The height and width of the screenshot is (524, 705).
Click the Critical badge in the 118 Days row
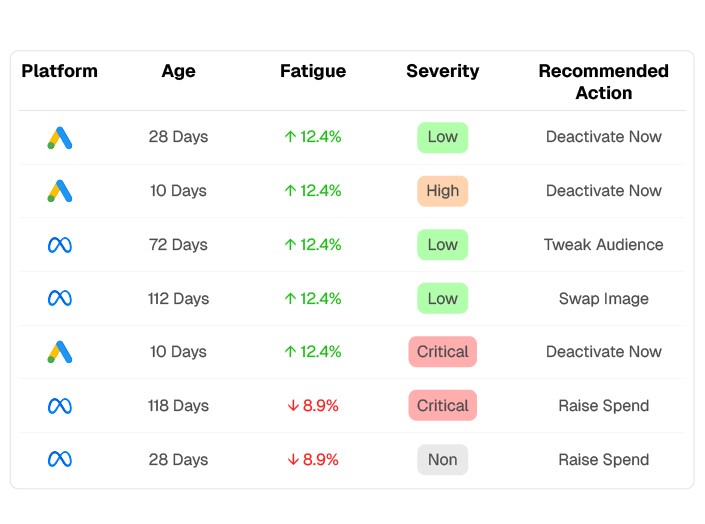pyautogui.click(x=442, y=406)
